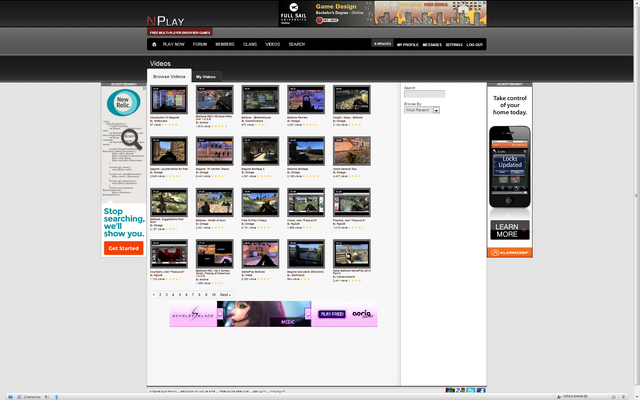Click the Next page link
The width and height of the screenshot is (640, 400).
click(x=225, y=295)
